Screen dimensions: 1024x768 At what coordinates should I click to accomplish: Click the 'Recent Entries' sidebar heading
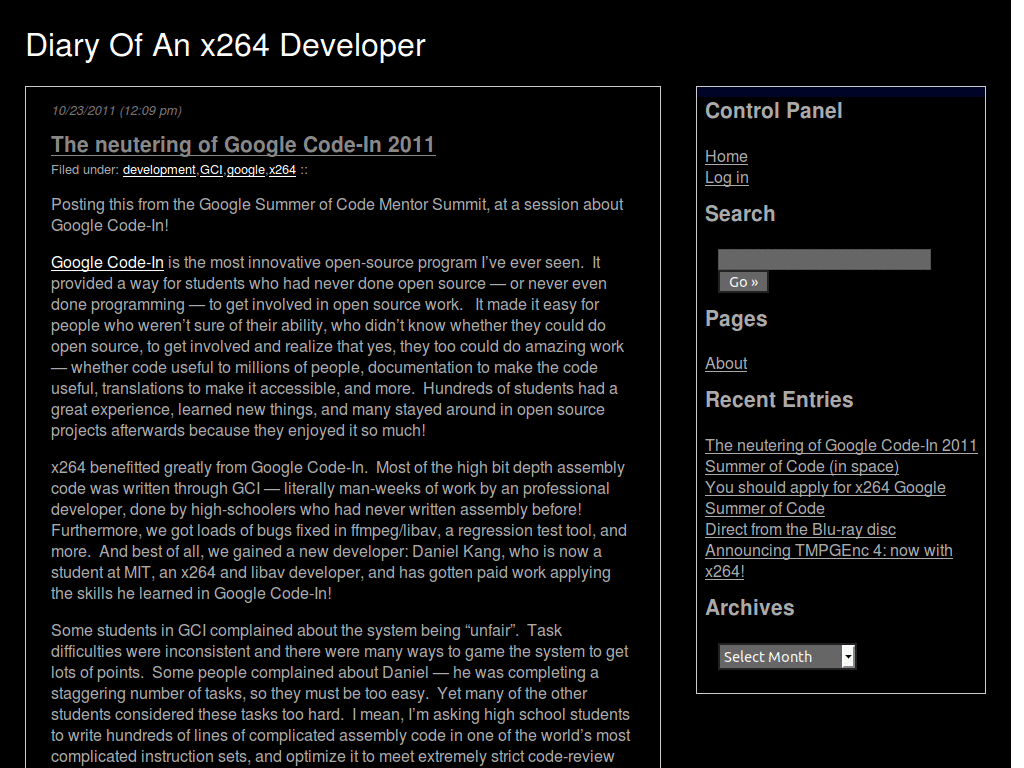click(x=779, y=400)
